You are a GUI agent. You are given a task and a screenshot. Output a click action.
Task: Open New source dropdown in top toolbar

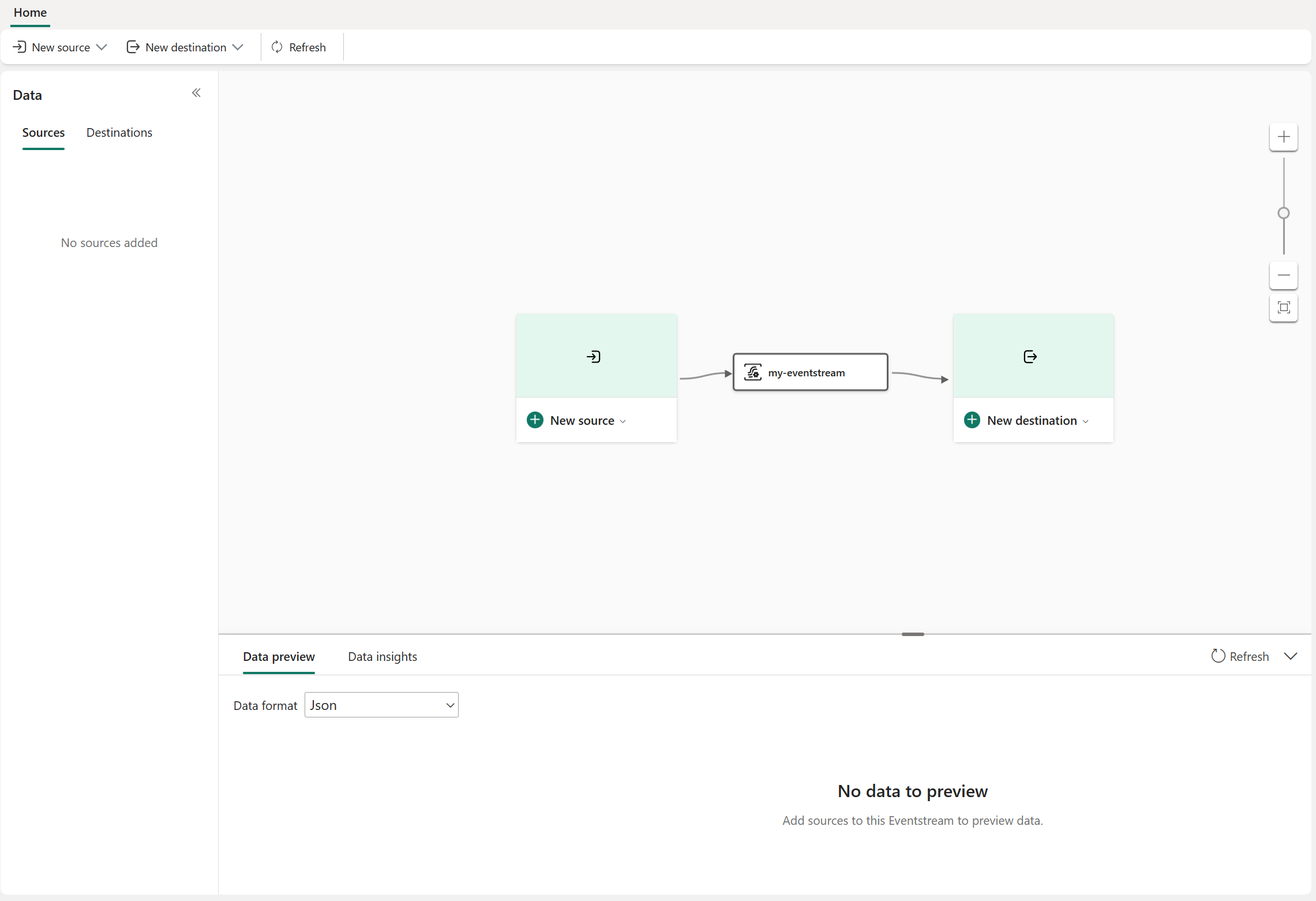coord(61,47)
